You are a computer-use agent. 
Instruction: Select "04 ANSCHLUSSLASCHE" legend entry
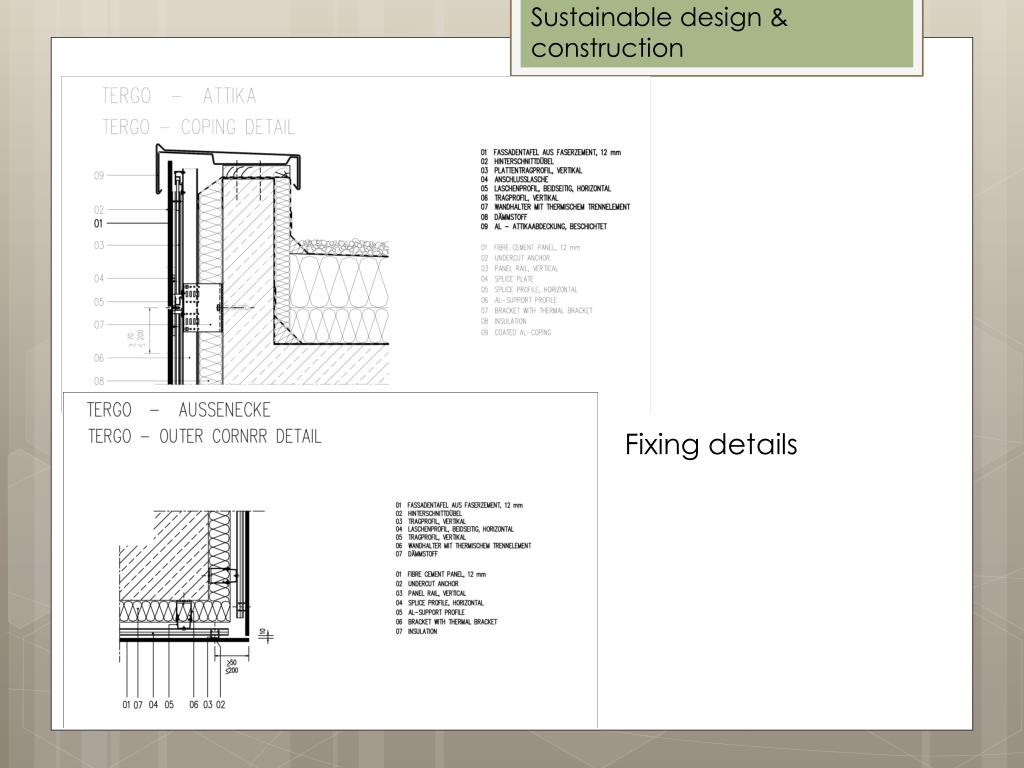[515, 180]
